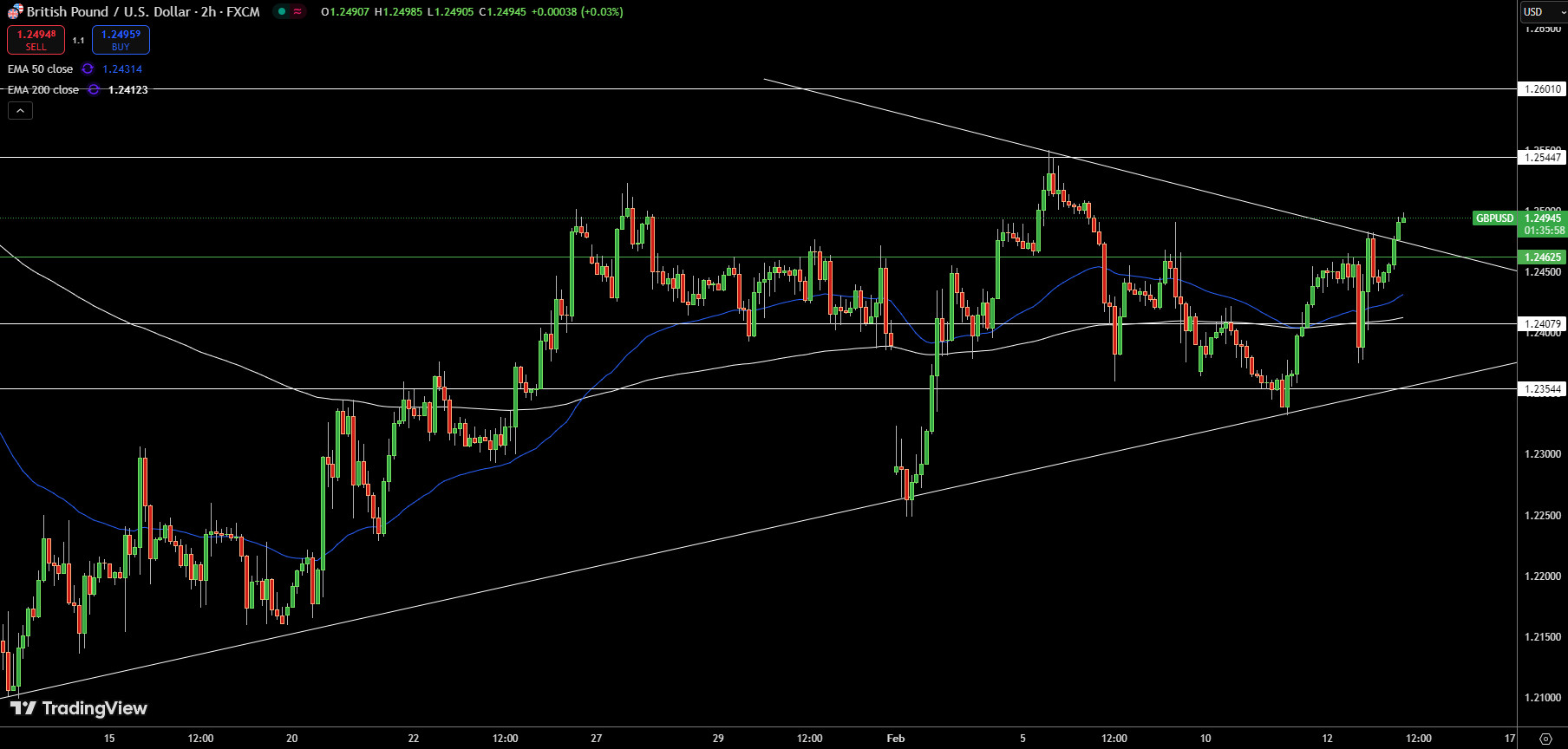Click the 1.26010 price label

(x=1543, y=88)
